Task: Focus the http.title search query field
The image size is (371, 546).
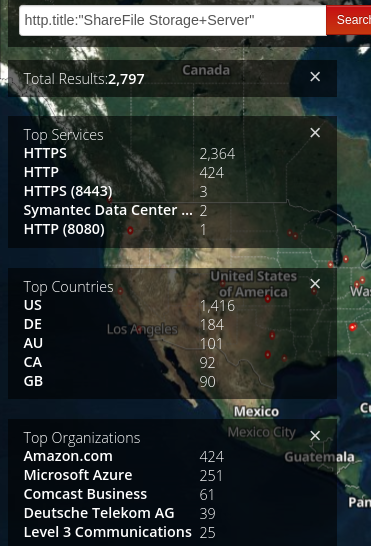Action: click(173, 20)
